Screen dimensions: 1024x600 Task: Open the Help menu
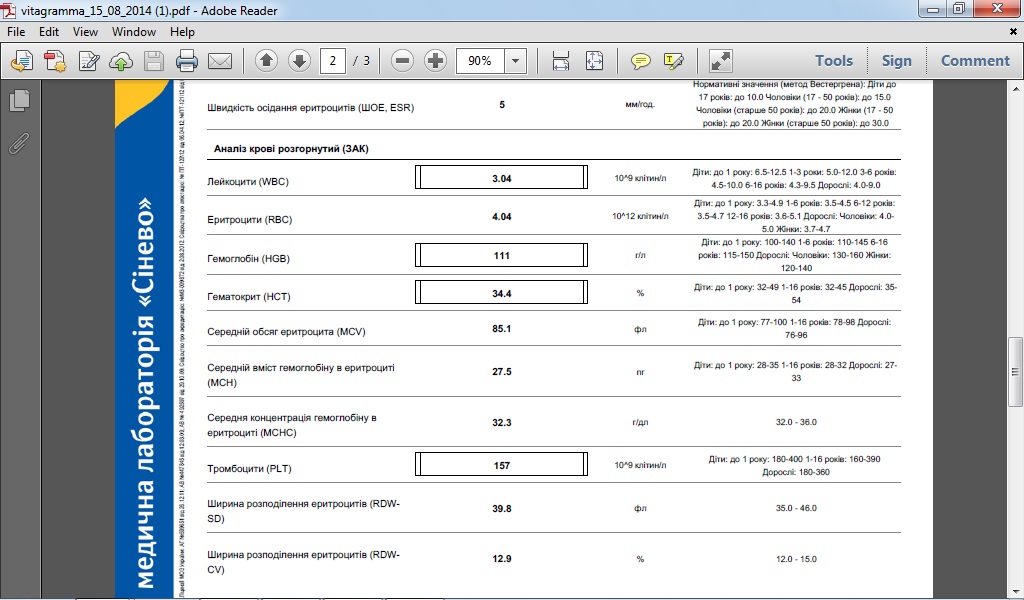point(182,31)
